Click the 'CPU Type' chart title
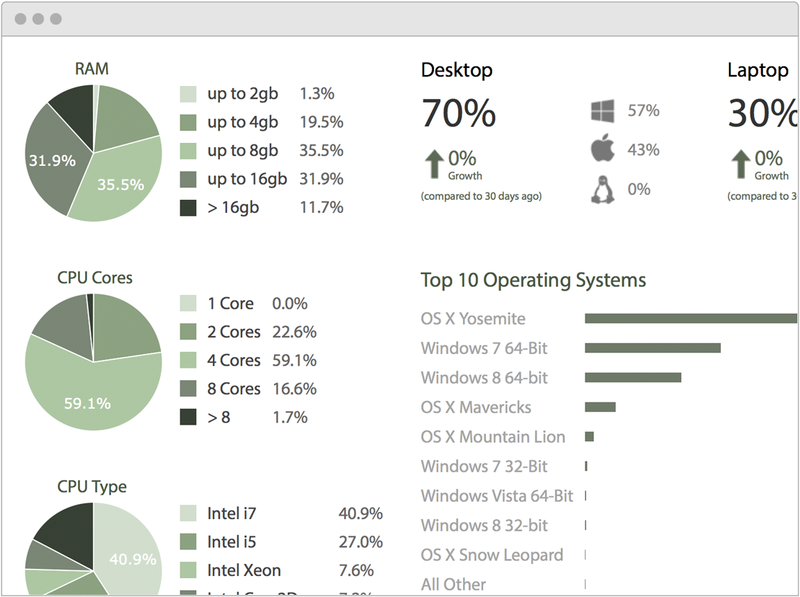The image size is (800, 597). [92, 486]
